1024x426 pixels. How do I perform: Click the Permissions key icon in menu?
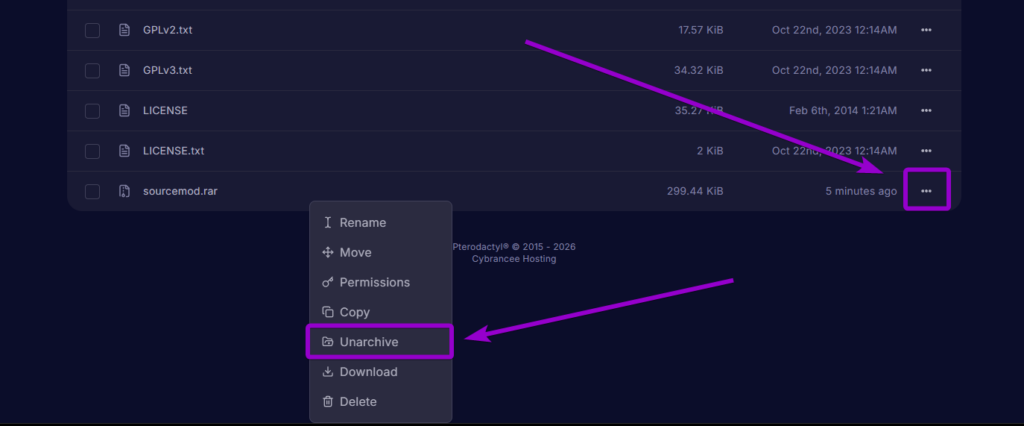coord(328,282)
